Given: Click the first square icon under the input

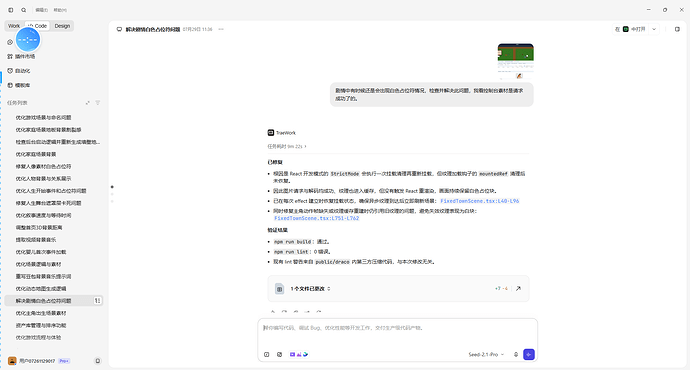Looking at the screenshot, I should point(267,355).
